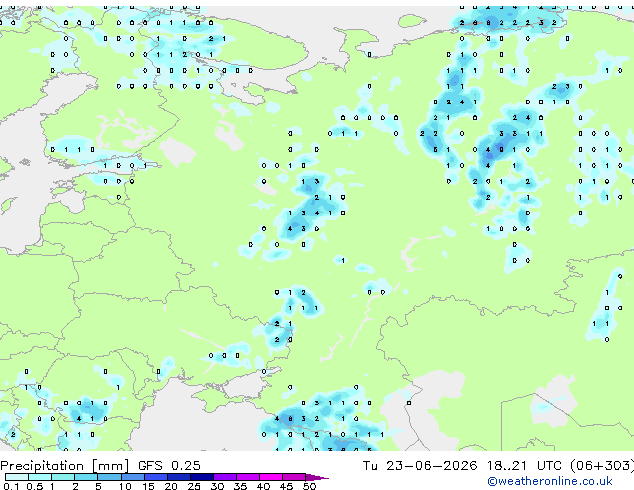Click the "(06+303)" forecast run text
634x490 pixels.
[x=602, y=466]
